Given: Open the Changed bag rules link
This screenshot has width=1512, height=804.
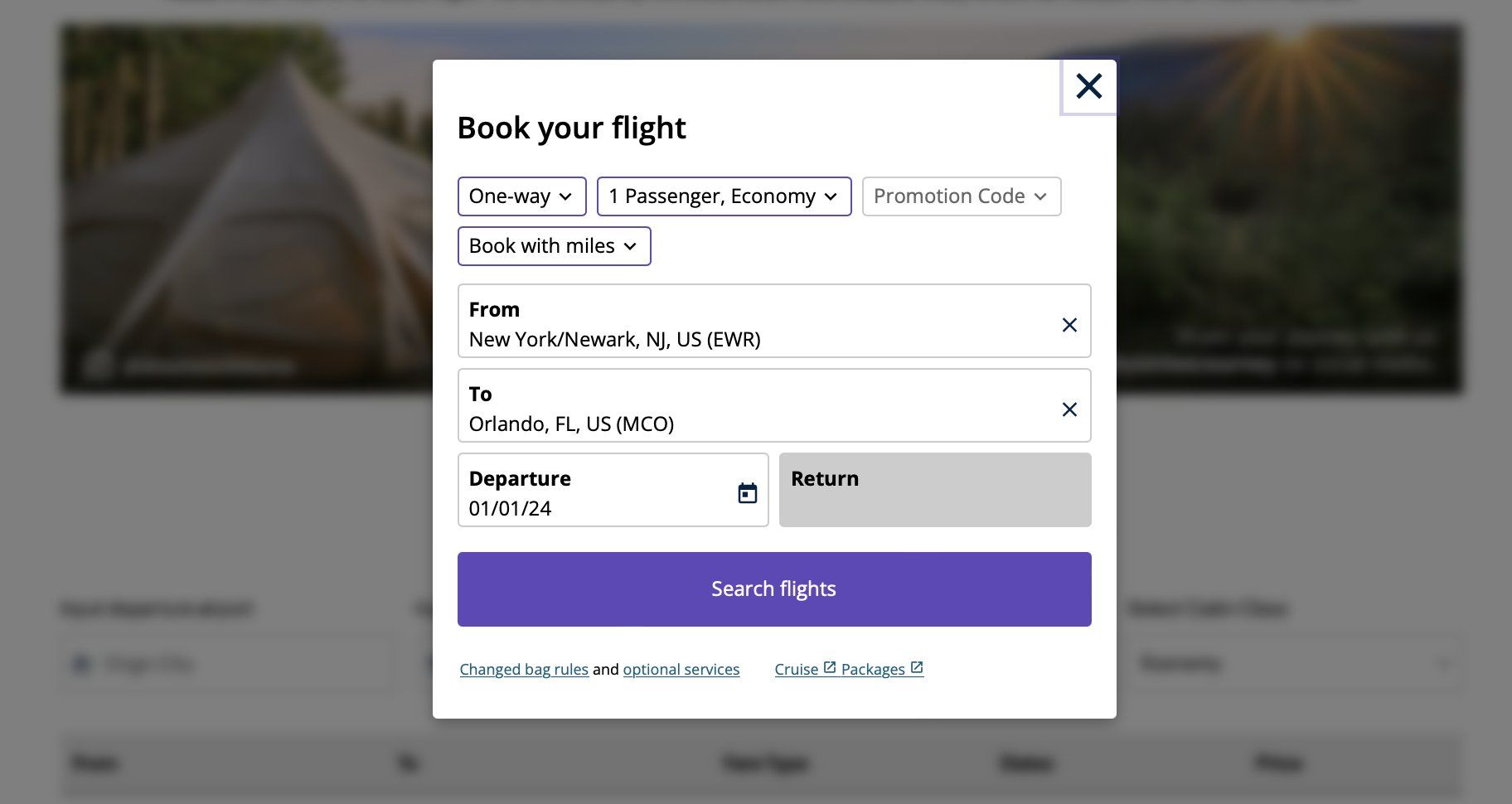Looking at the screenshot, I should (524, 670).
